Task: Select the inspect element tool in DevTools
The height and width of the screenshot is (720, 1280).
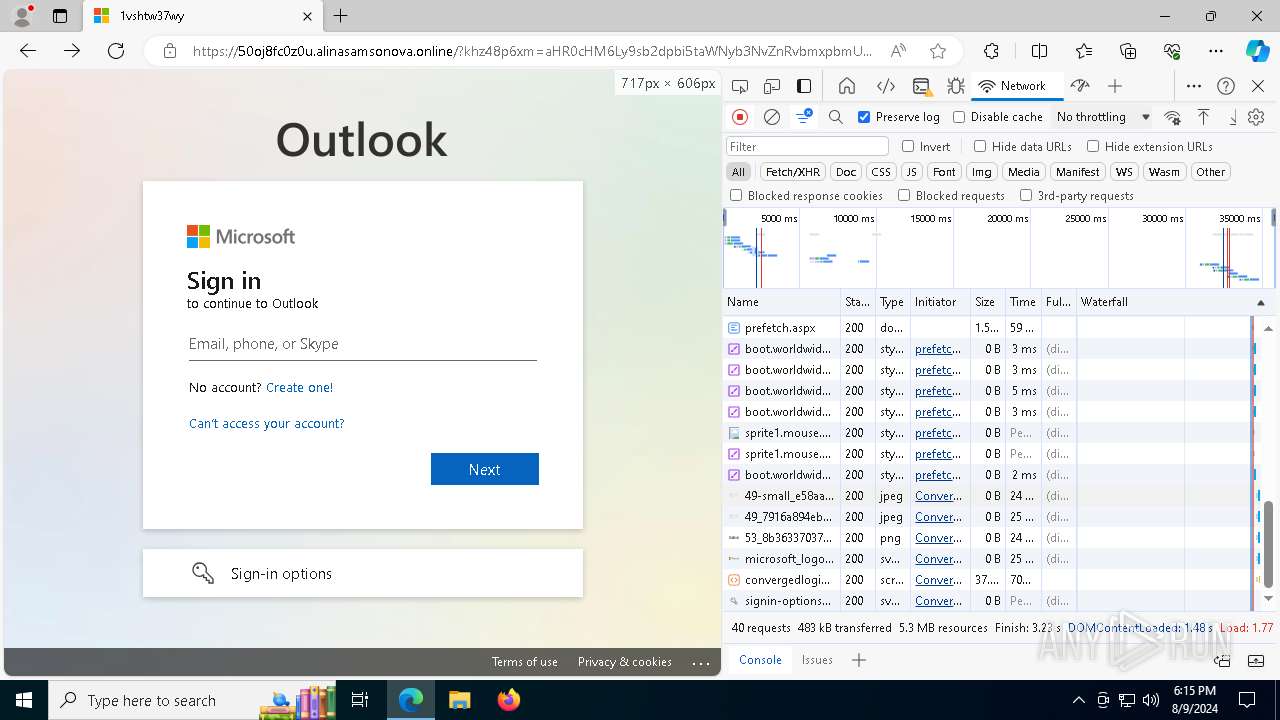Action: (740, 86)
